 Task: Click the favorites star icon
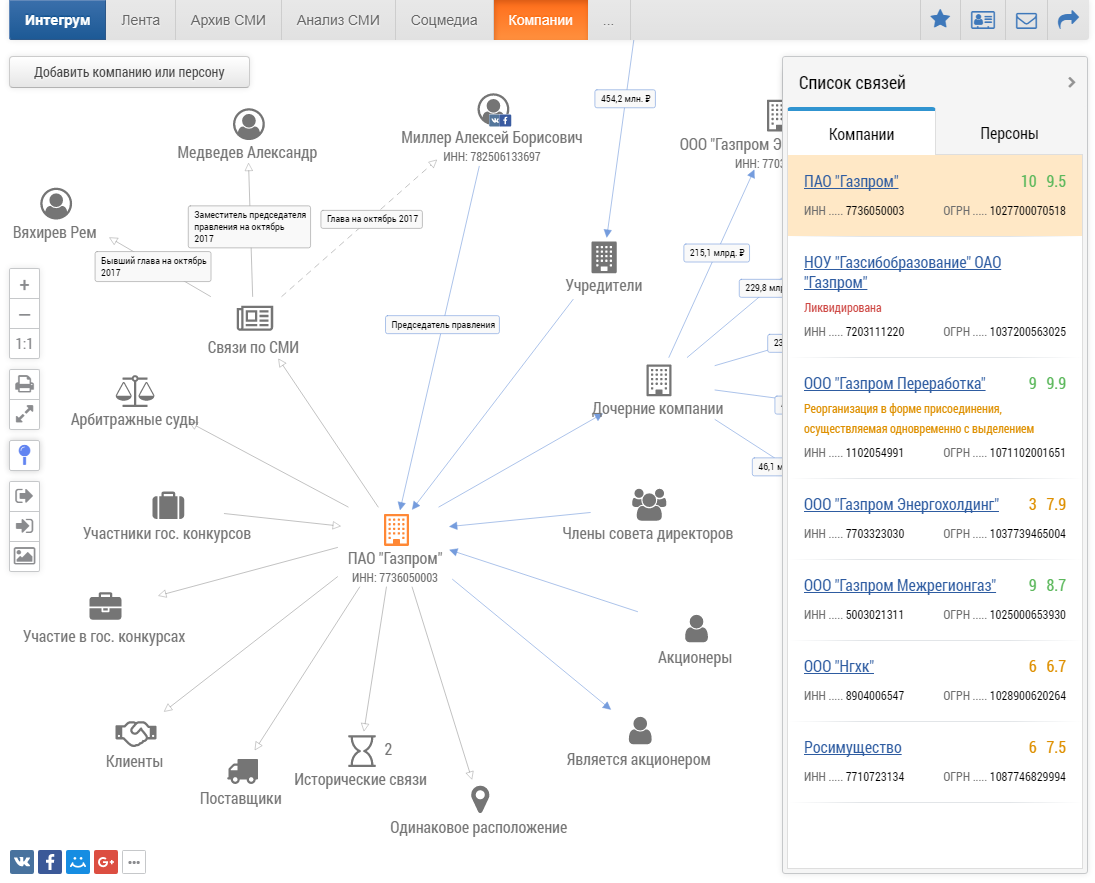940,20
